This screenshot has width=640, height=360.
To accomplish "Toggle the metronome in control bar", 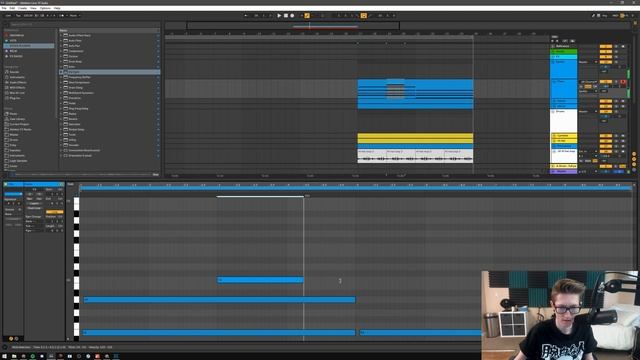I will [62, 16].
